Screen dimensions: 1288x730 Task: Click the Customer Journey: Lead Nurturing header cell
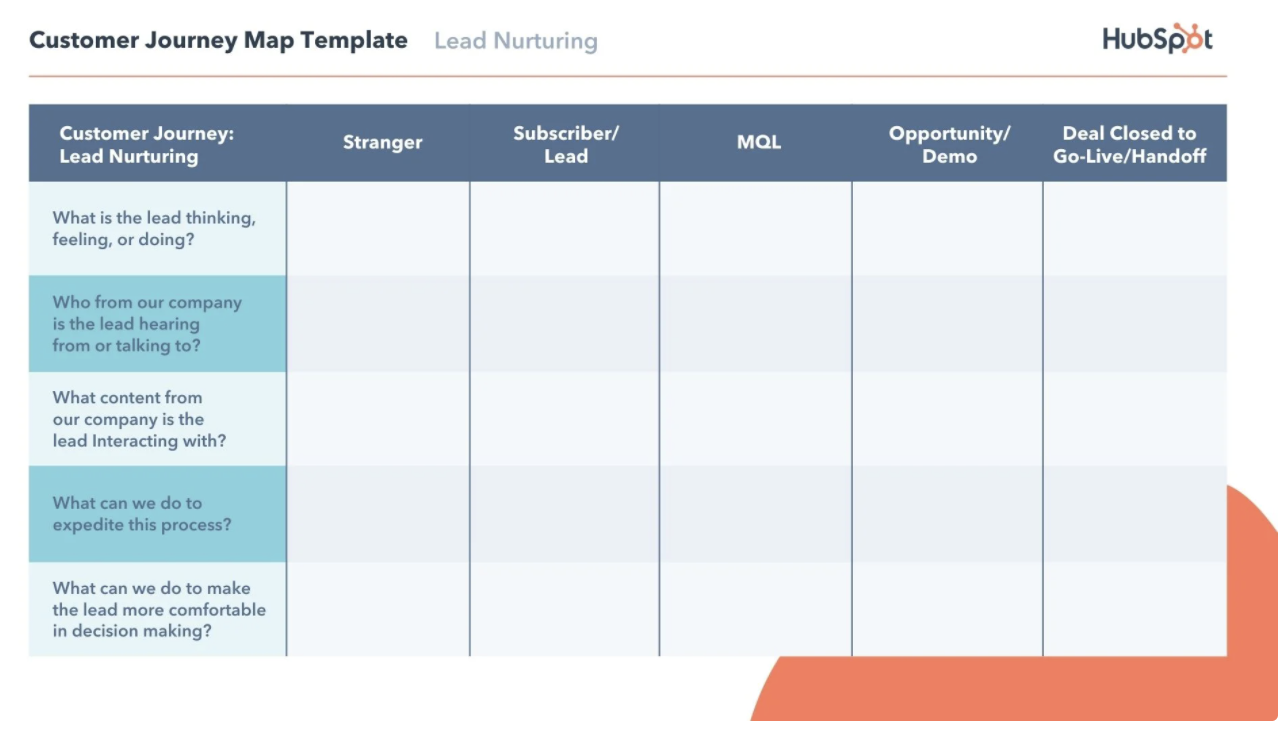click(158, 143)
